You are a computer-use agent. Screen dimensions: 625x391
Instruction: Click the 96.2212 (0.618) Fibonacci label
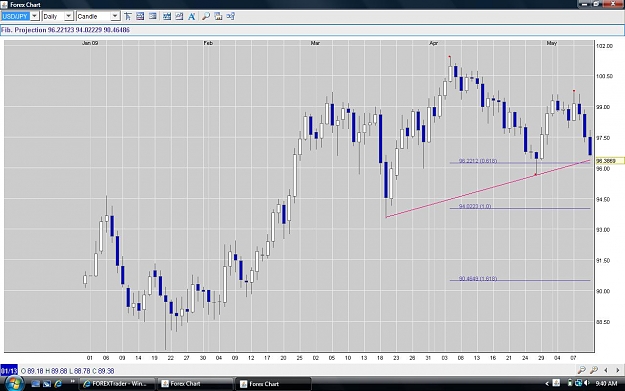(x=478, y=161)
